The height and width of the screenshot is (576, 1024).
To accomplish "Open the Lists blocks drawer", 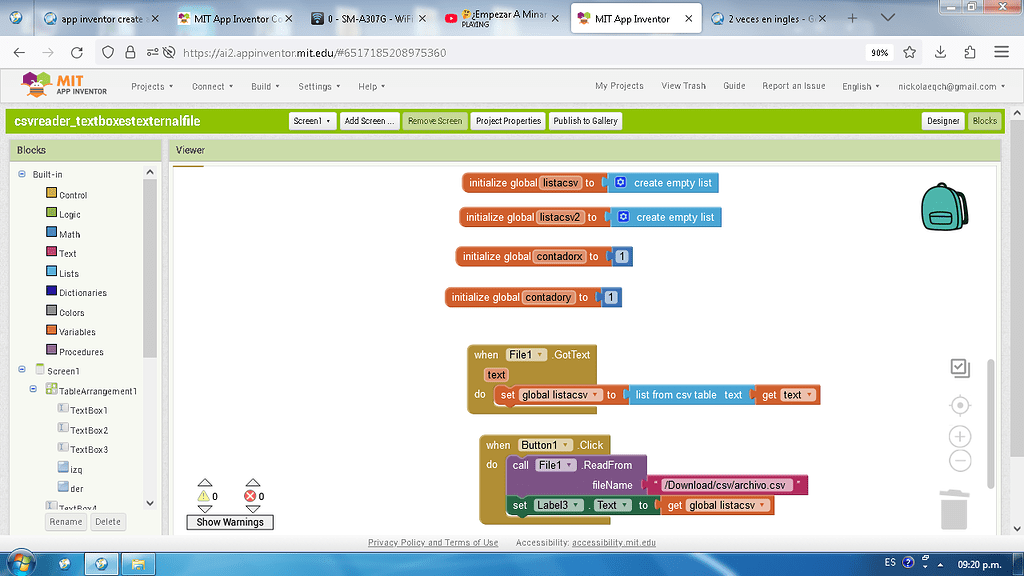I will 69,272.
